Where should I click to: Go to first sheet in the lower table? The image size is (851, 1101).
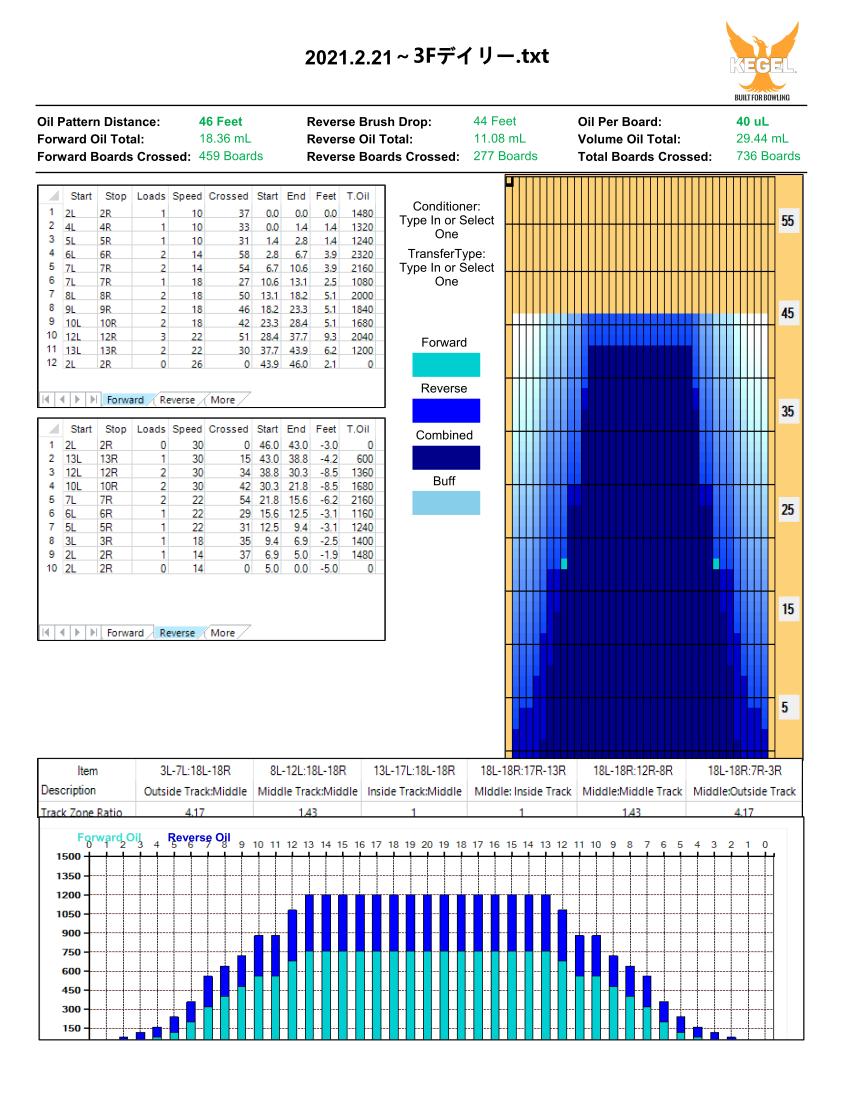click(x=46, y=633)
